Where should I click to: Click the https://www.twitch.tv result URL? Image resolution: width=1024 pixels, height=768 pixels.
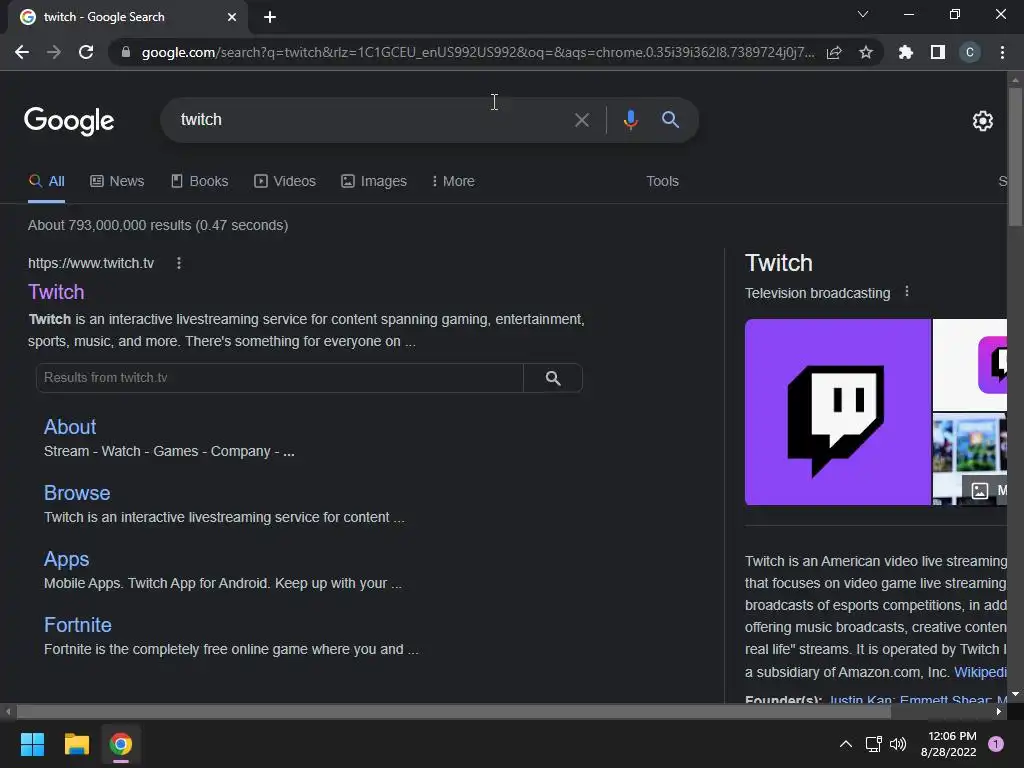[91, 263]
